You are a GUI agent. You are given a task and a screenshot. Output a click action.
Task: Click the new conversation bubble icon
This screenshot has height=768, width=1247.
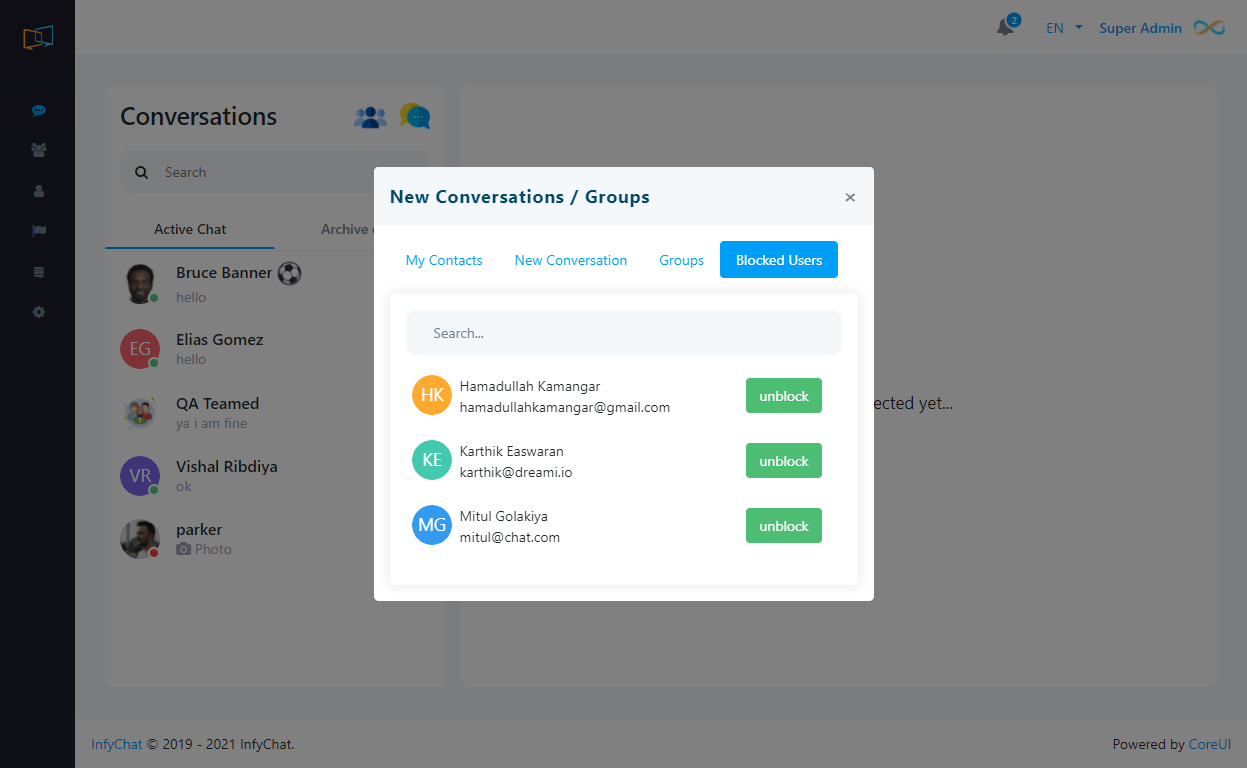click(x=415, y=117)
